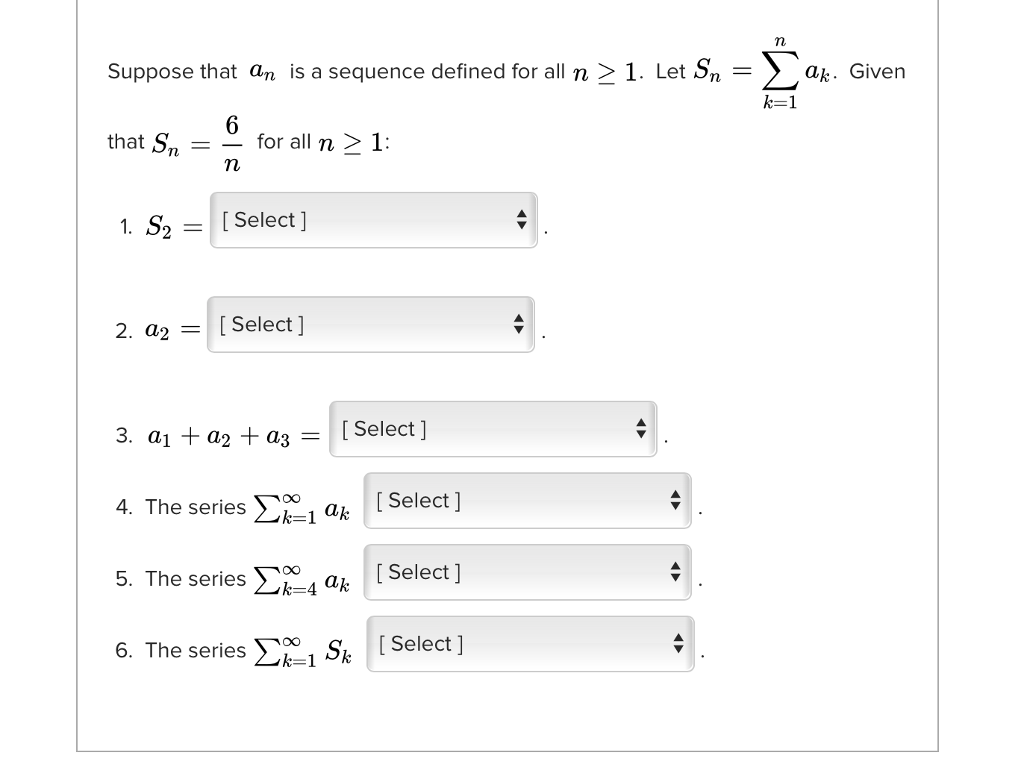Click the fraction 6 over n
The image size is (1024, 782).
232,143
